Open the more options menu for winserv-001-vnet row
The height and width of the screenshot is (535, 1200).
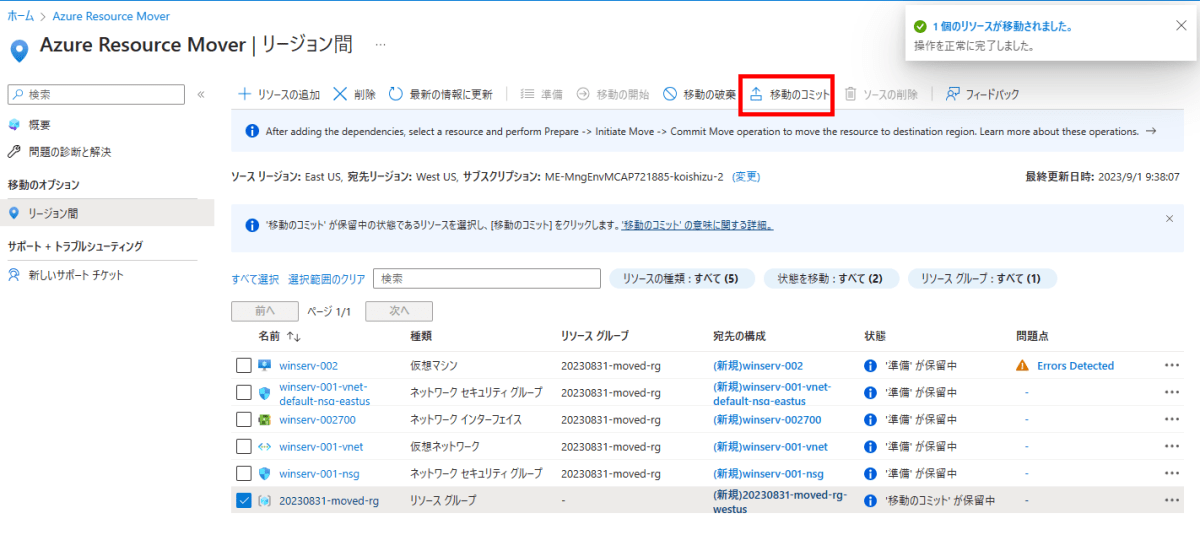click(1172, 447)
